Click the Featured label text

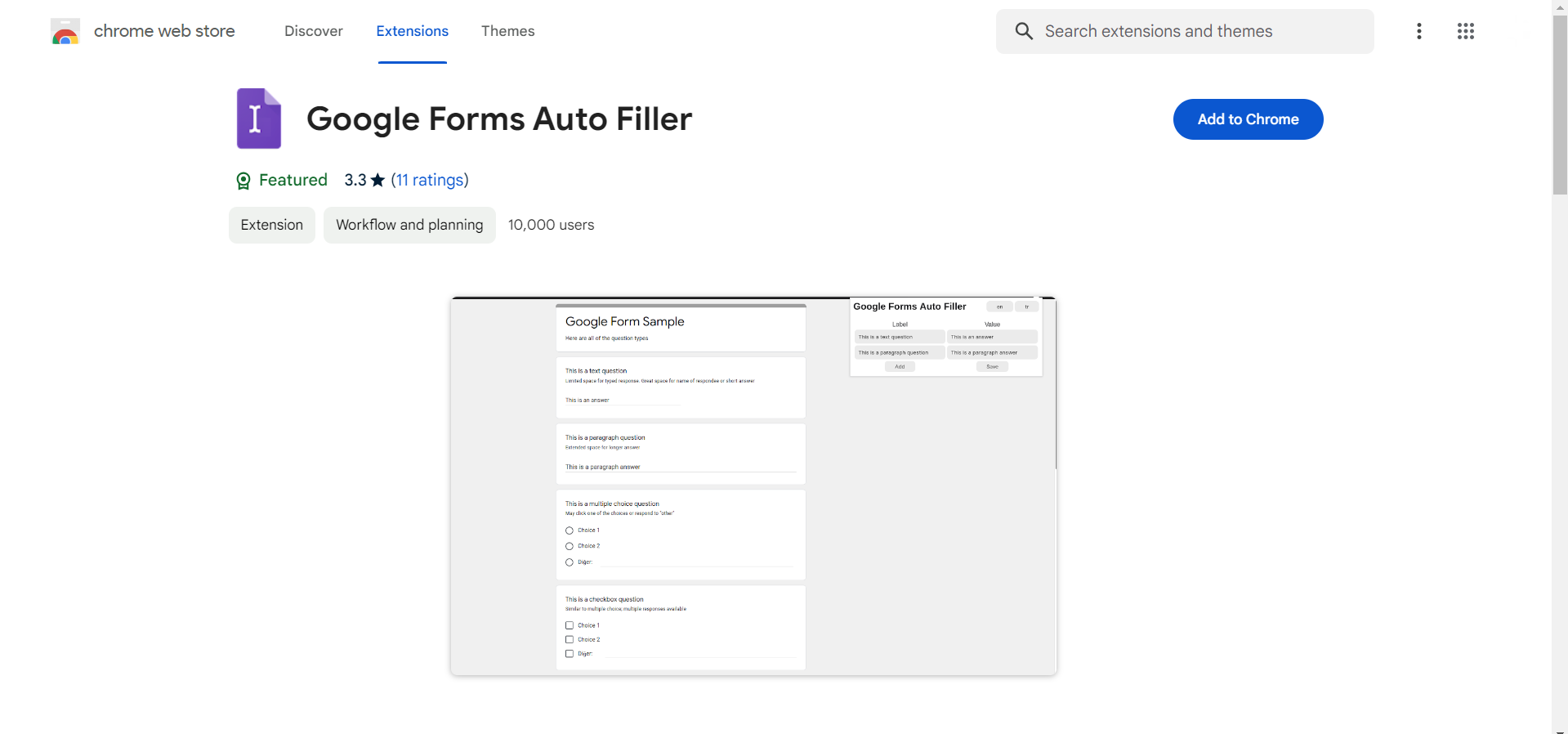click(x=293, y=180)
